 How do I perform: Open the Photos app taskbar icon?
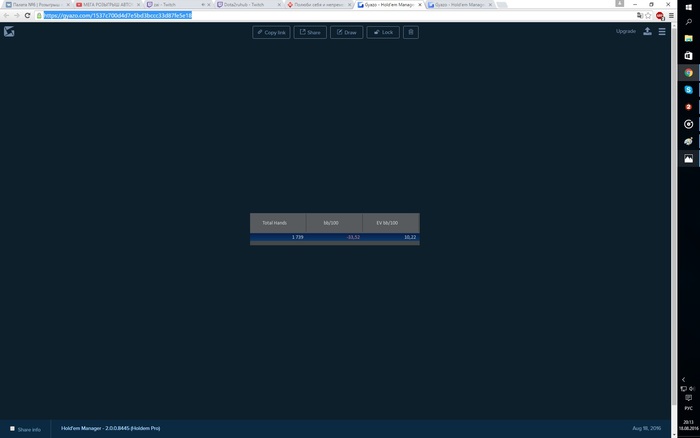[x=688, y=159]
